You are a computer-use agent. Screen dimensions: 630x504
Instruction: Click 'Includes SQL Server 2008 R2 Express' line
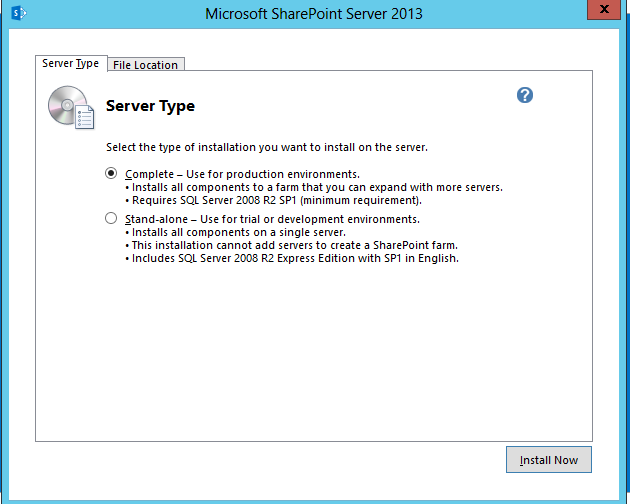tap(292, 258)
